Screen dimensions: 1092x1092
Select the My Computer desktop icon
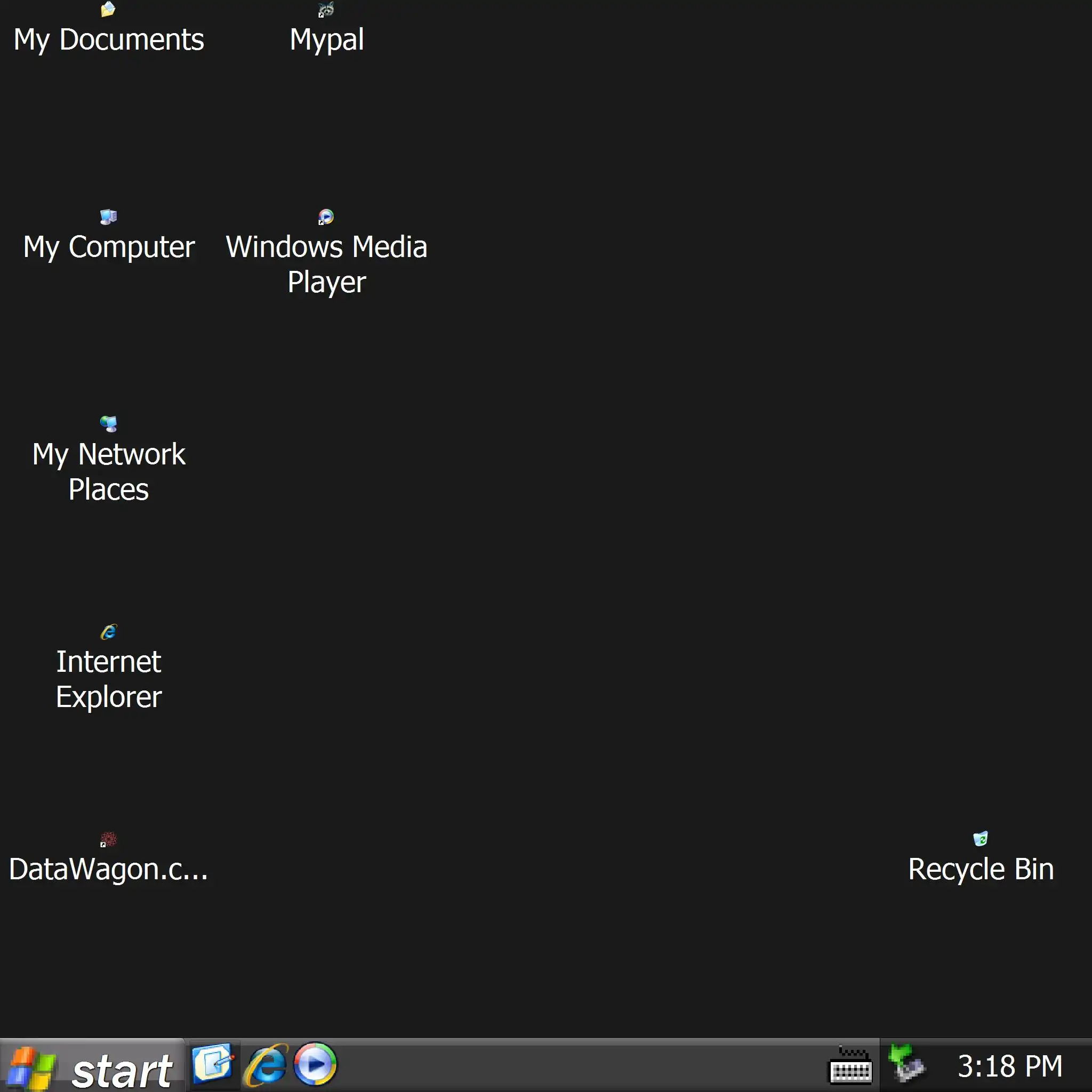coord(108,217)
